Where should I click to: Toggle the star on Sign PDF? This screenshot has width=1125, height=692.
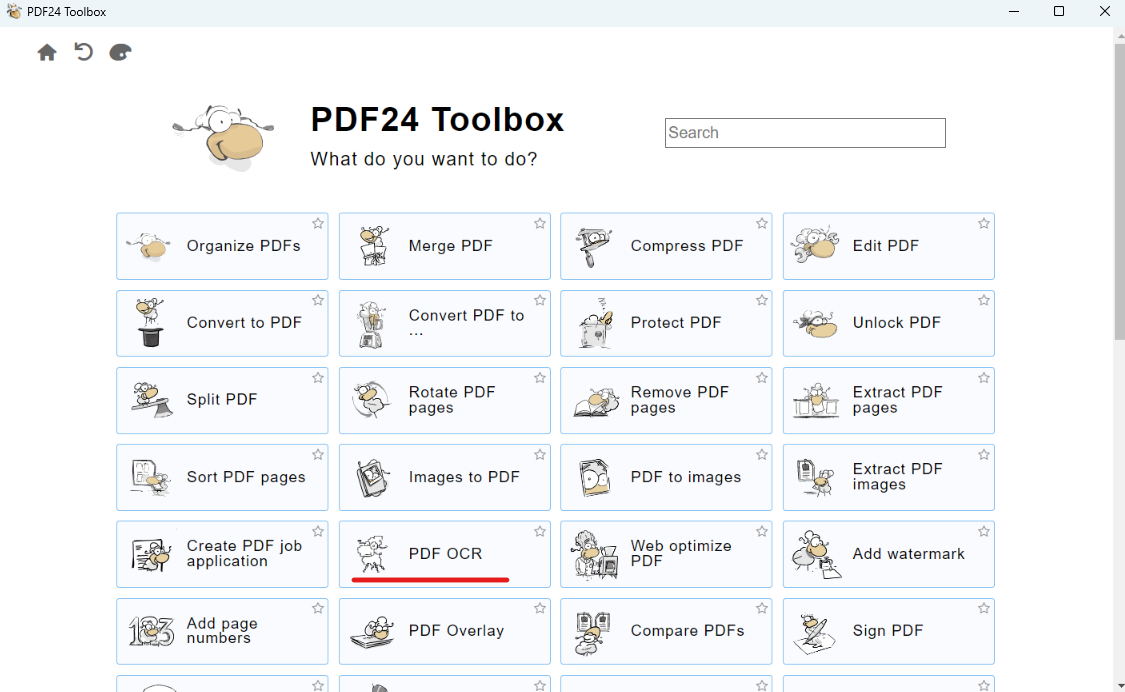point(984,609)
